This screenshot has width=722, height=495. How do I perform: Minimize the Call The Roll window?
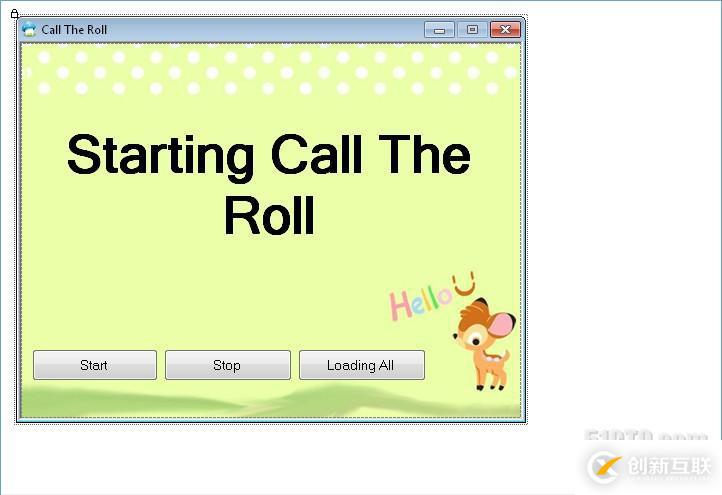coord(439,30)
